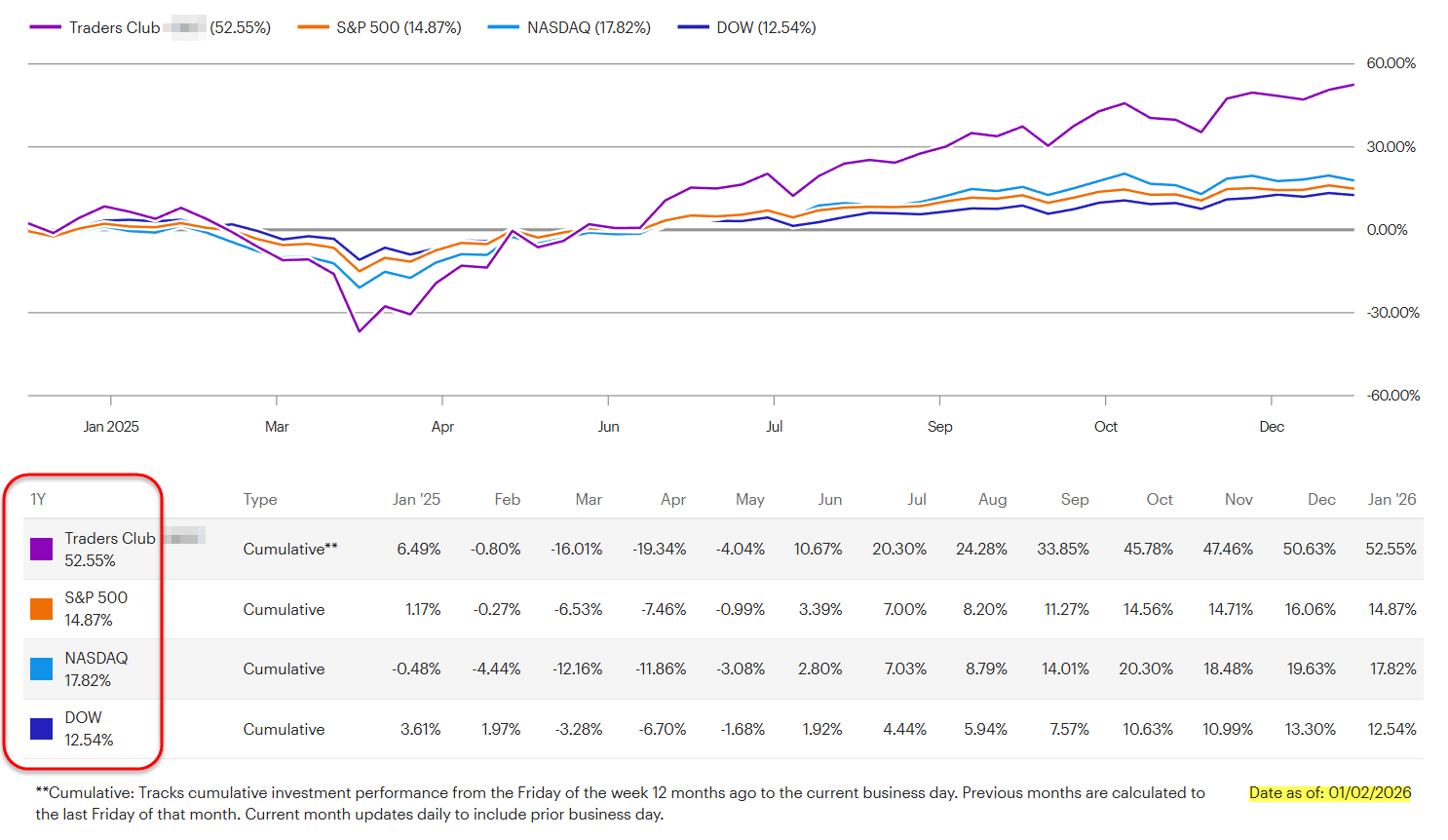
Task: Select the 1Y period label above the table
Action: coord(38,499)
